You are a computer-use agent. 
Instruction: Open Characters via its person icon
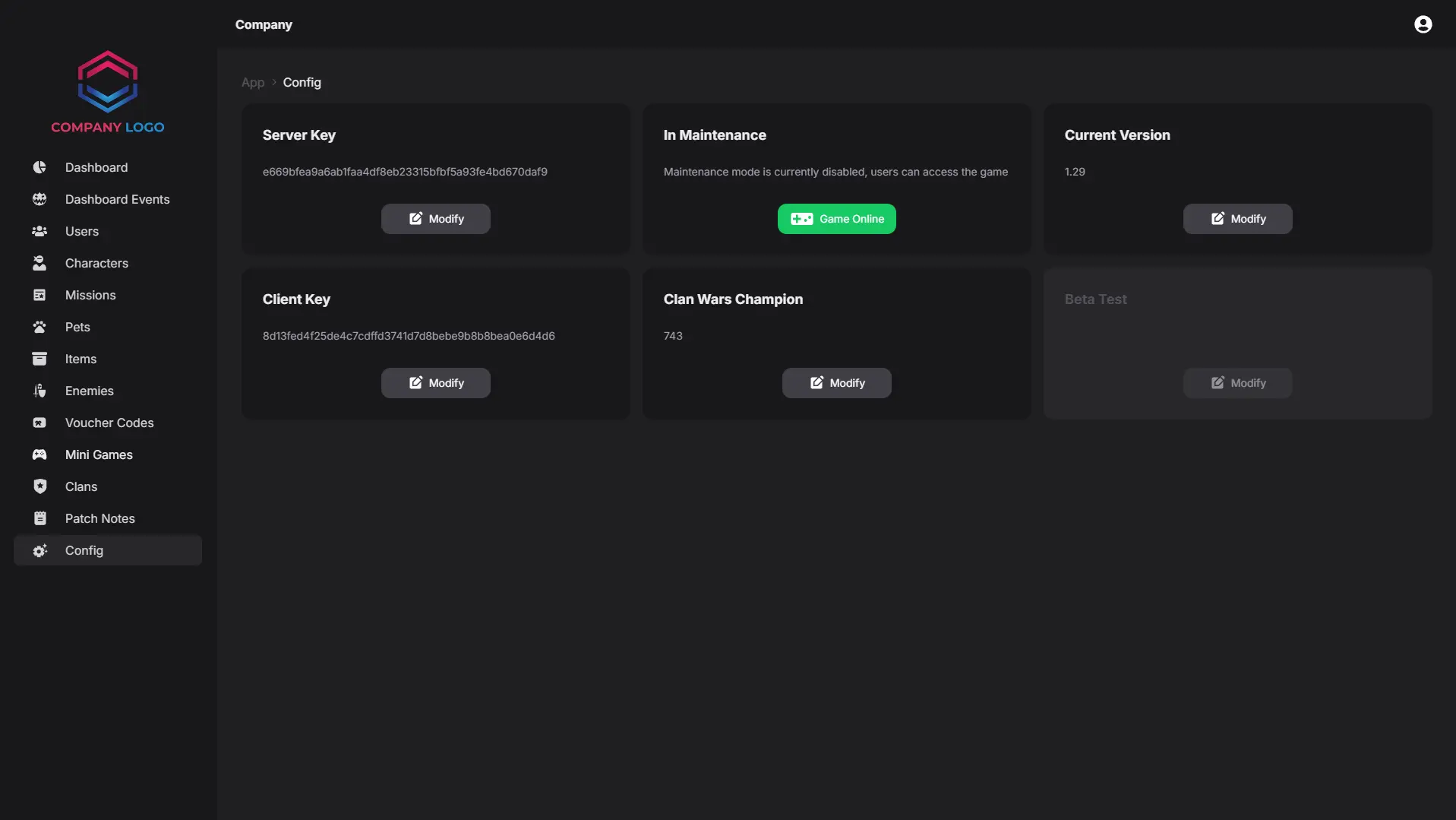39,263
